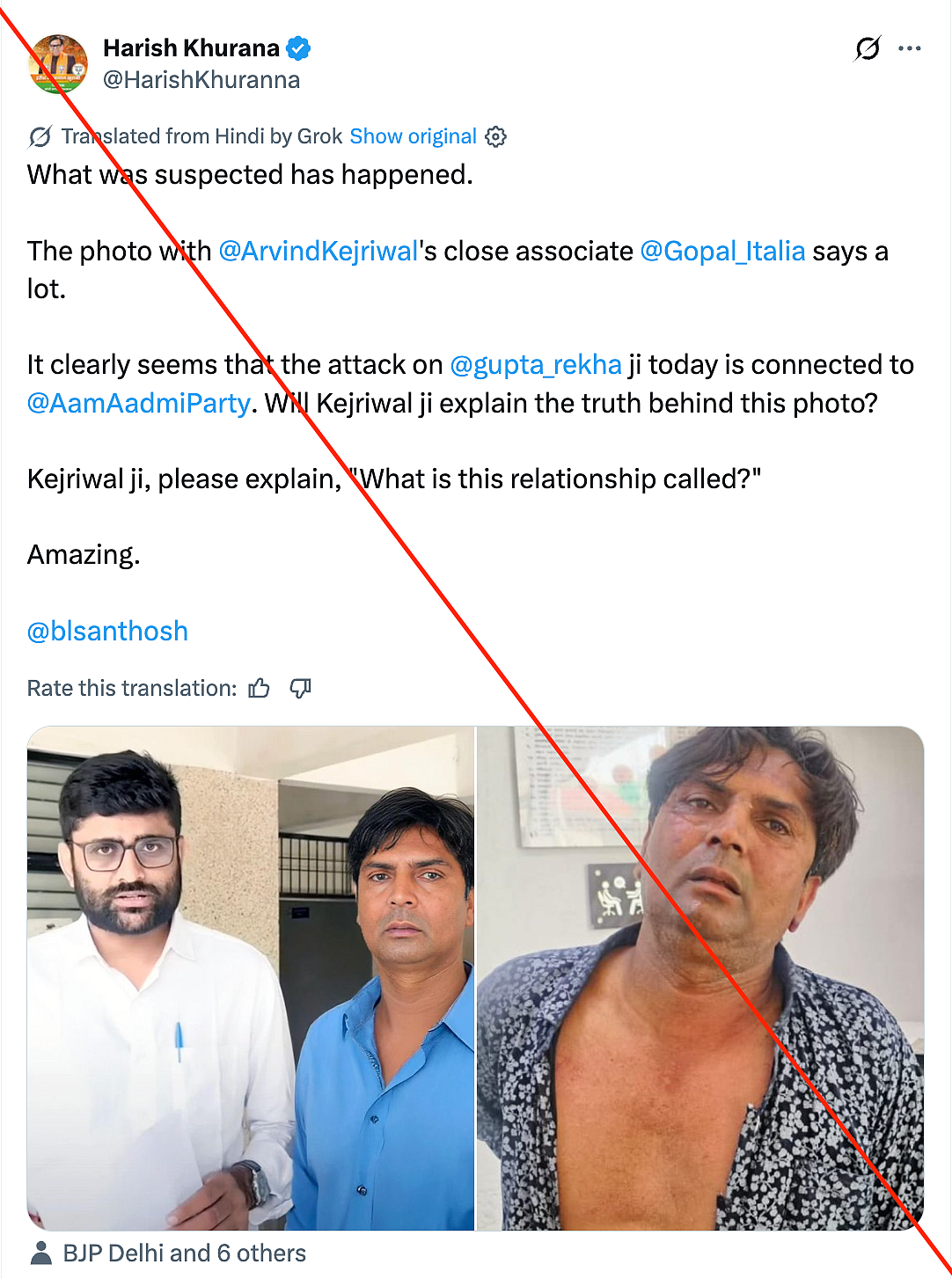Open the @Gopal_Italia mention
952x1279 pixels.
pos(722,251)
